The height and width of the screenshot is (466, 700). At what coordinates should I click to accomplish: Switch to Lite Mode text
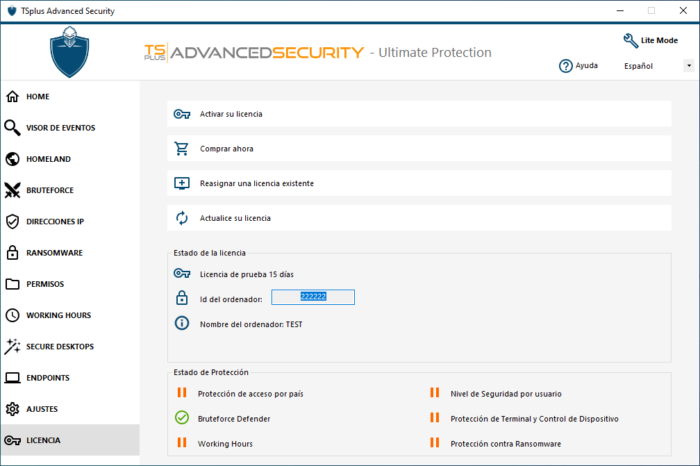pyautogui.click(x=659, y=41)
